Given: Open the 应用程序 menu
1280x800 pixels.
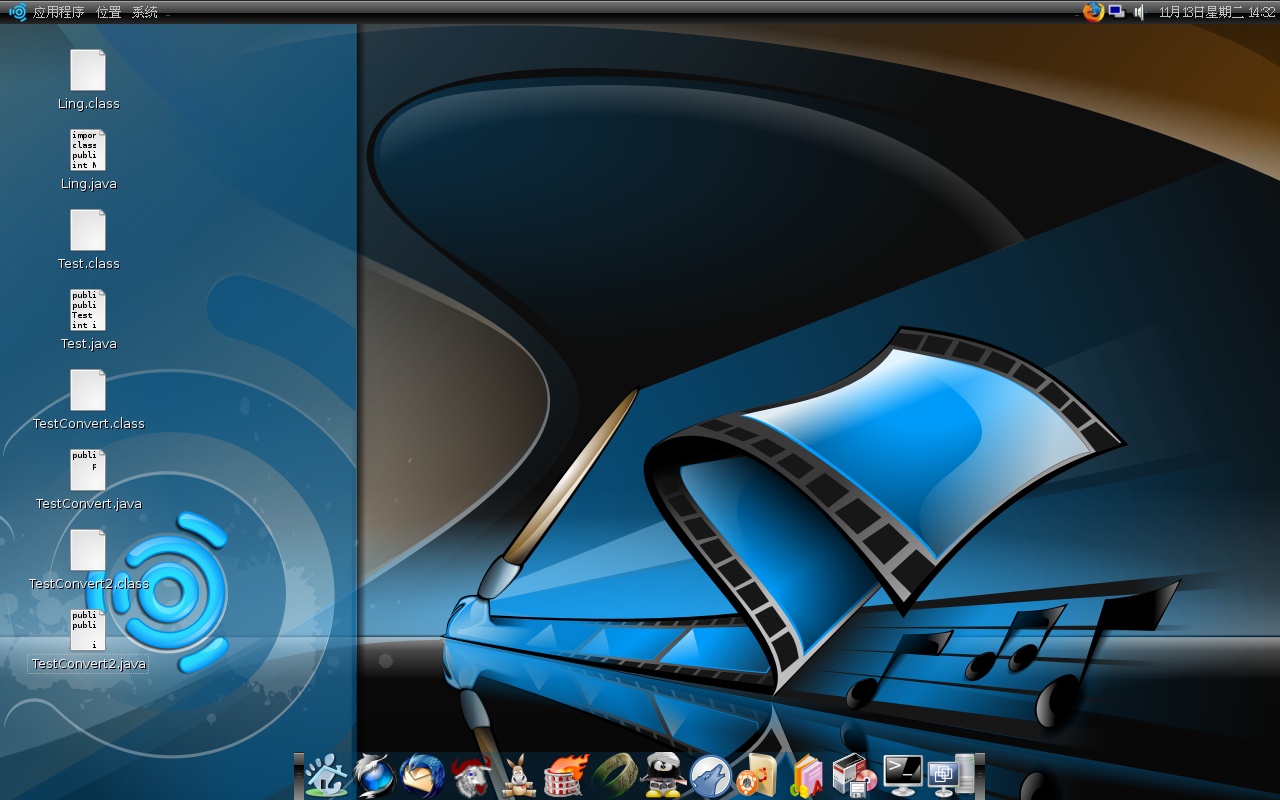Looking at the screenshot, I should point(59,12).
